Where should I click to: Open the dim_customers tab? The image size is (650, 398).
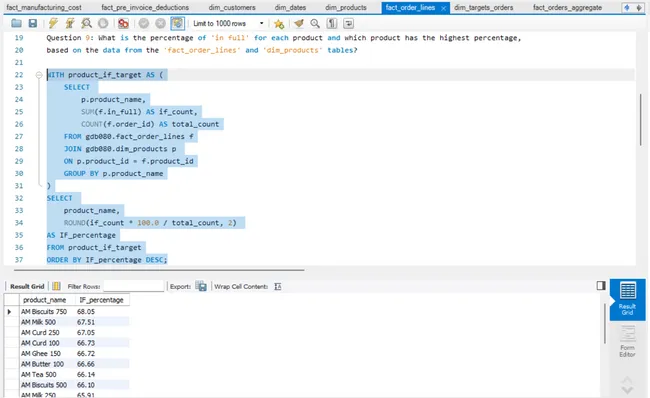pyautogui.click(x=232, y=7)
